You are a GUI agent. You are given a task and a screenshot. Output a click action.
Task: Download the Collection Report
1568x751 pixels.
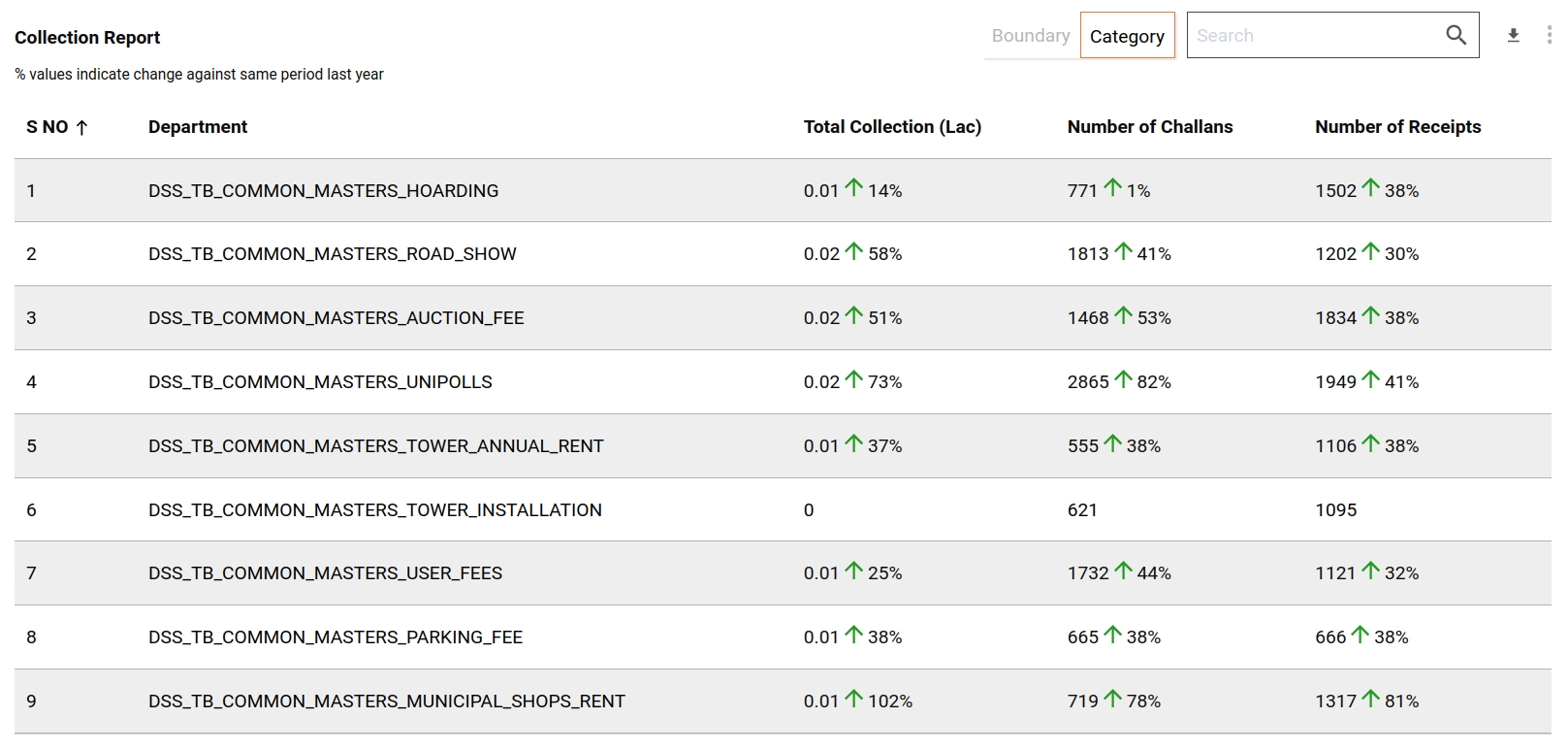tap(1513, 36)
